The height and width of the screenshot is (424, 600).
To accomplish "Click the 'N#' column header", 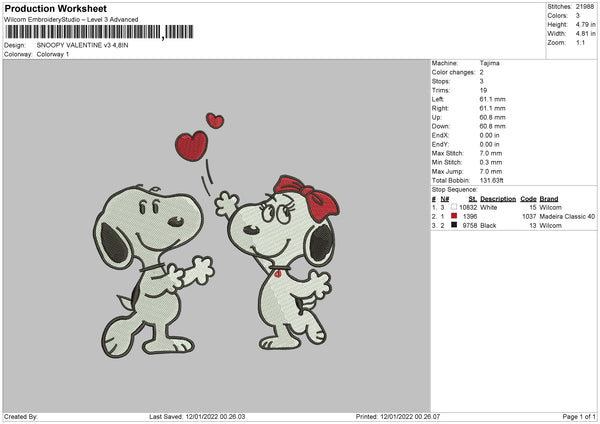I will pyautogui.click(x=445, y=199).
